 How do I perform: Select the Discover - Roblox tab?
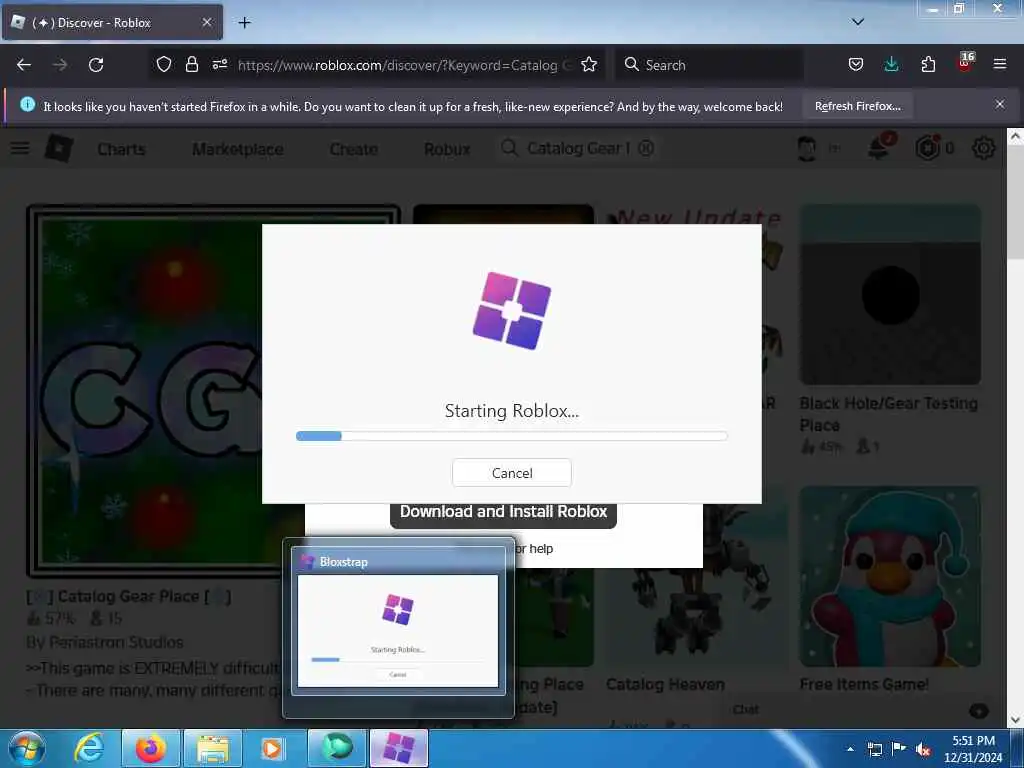pos(112,23)
